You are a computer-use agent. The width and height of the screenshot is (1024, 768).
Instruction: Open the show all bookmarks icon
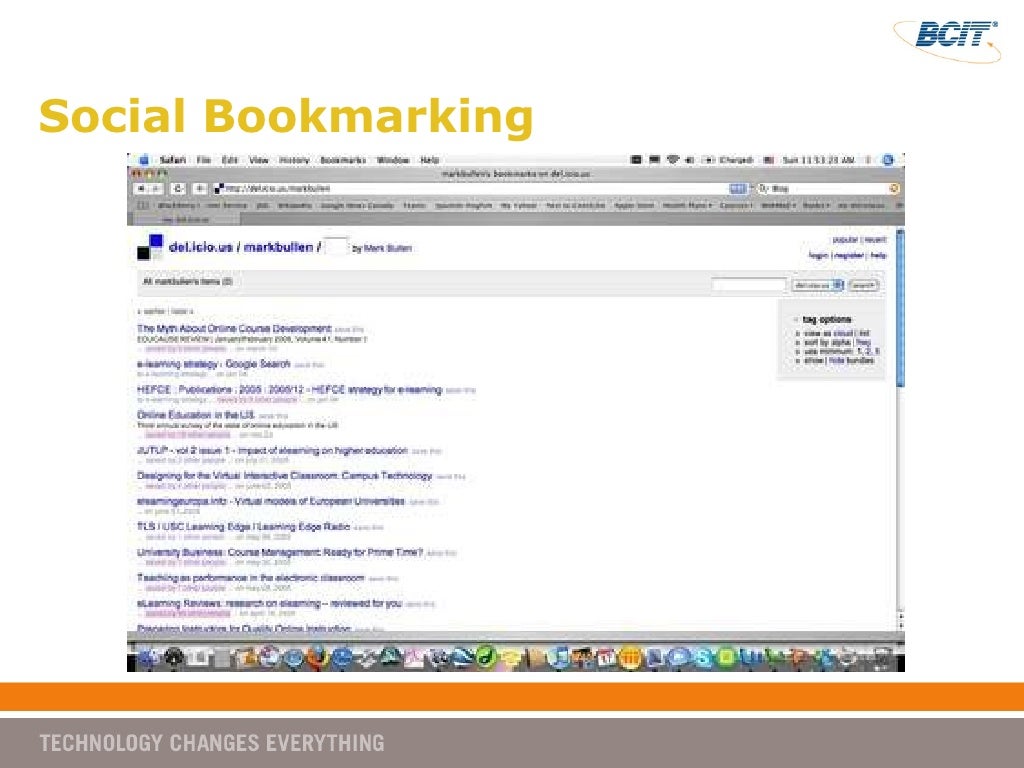tap(143, 205)
